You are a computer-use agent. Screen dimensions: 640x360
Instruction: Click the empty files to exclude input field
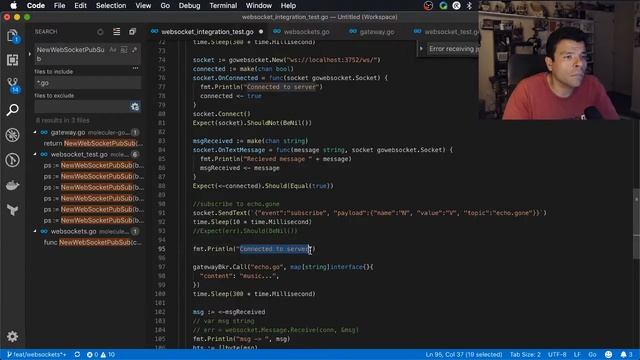[82, 107]
